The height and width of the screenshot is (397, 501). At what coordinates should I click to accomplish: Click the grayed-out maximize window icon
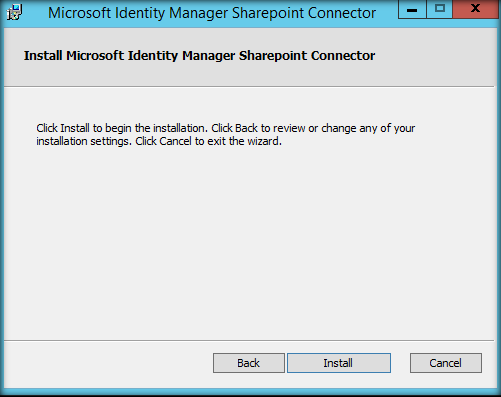click(x=440, y=9)
